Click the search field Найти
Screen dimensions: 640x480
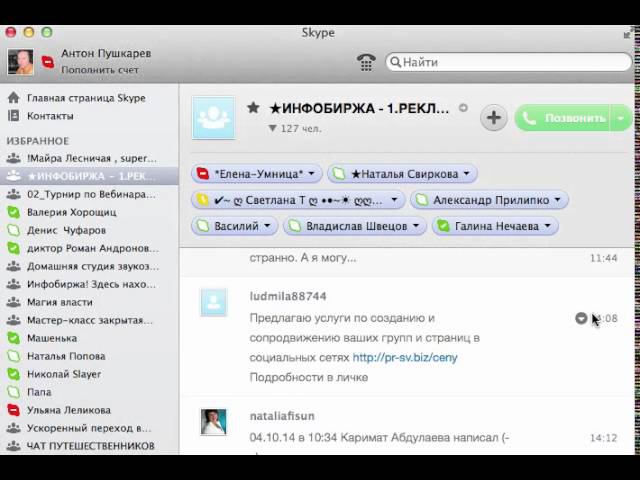pyautogui.click(x=509, y=62)
